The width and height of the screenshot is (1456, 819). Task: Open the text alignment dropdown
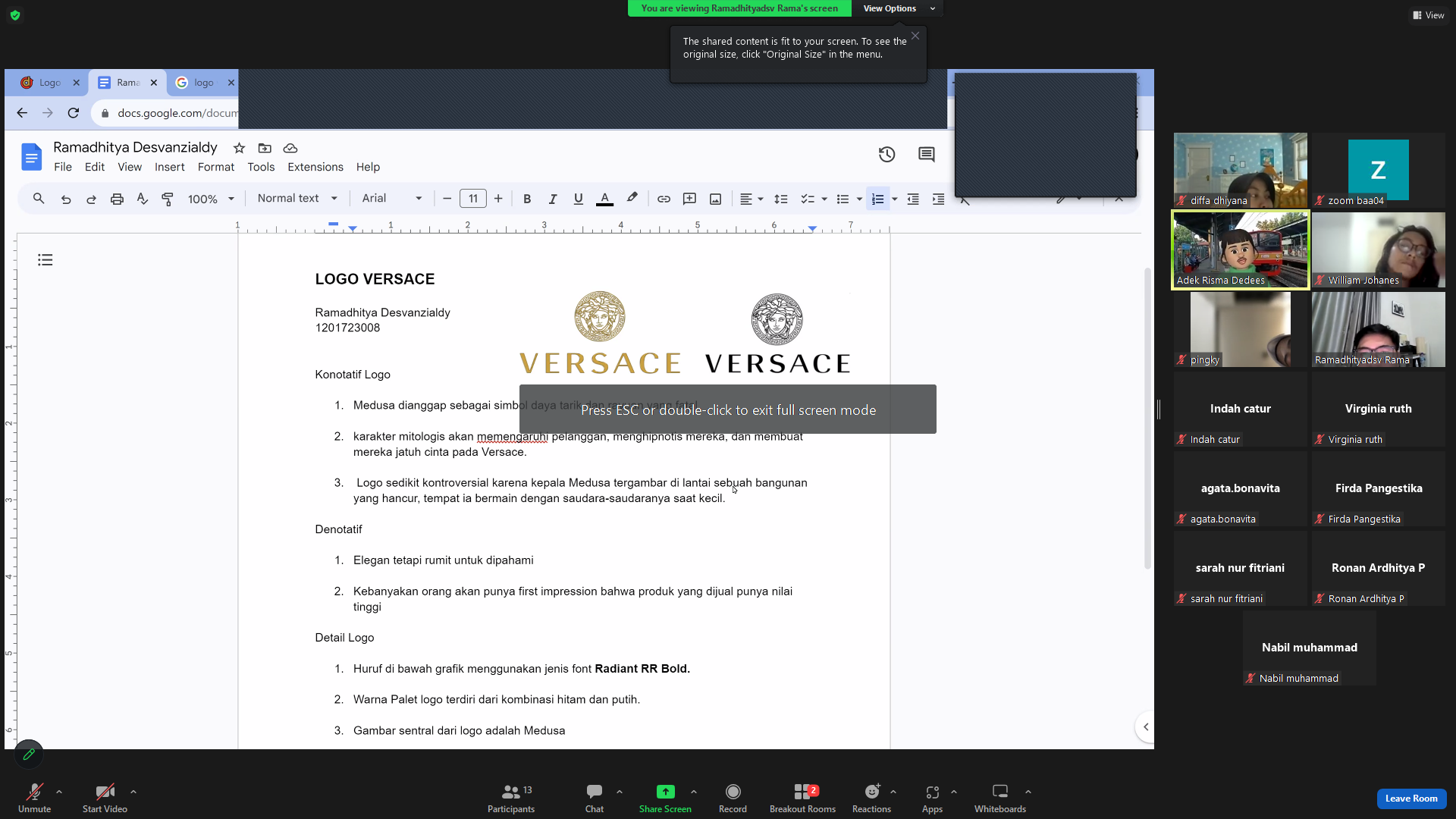pyautogui.click(x=752, y=199)
